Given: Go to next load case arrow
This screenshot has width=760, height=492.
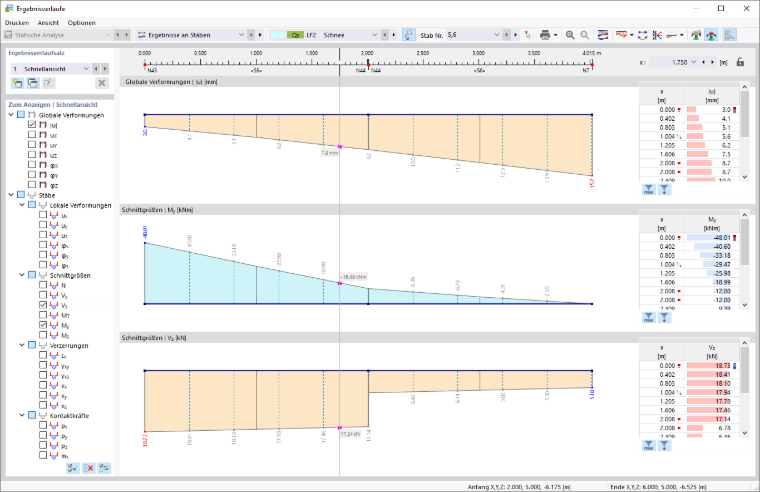Looking at the screenshot, I should coord(394,35).
